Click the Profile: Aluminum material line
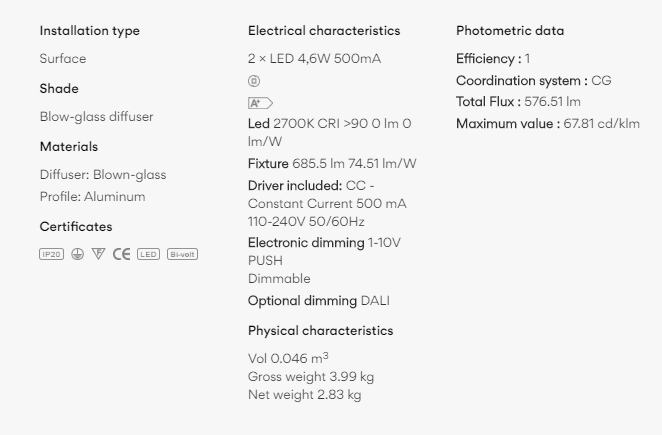The image size is (662, 435). (x=92, y=197)
